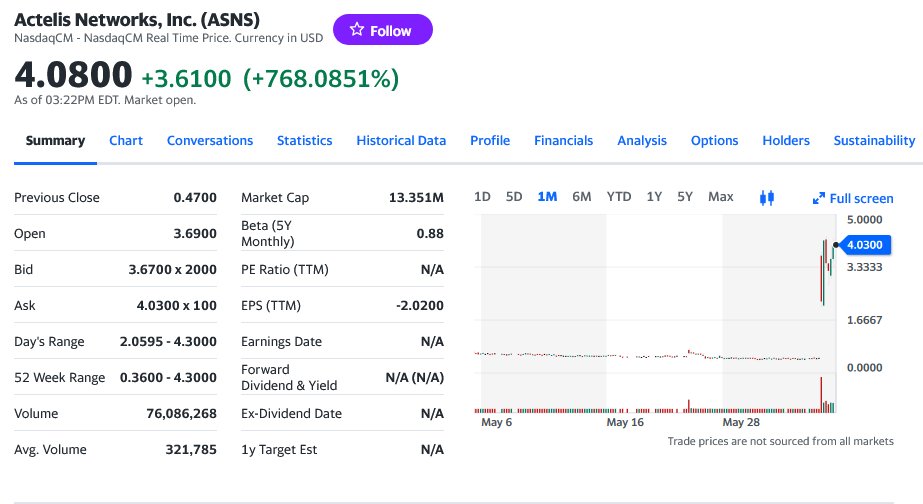Open the Financials tab
The image size is (923, 504).
tap(563, 141)
